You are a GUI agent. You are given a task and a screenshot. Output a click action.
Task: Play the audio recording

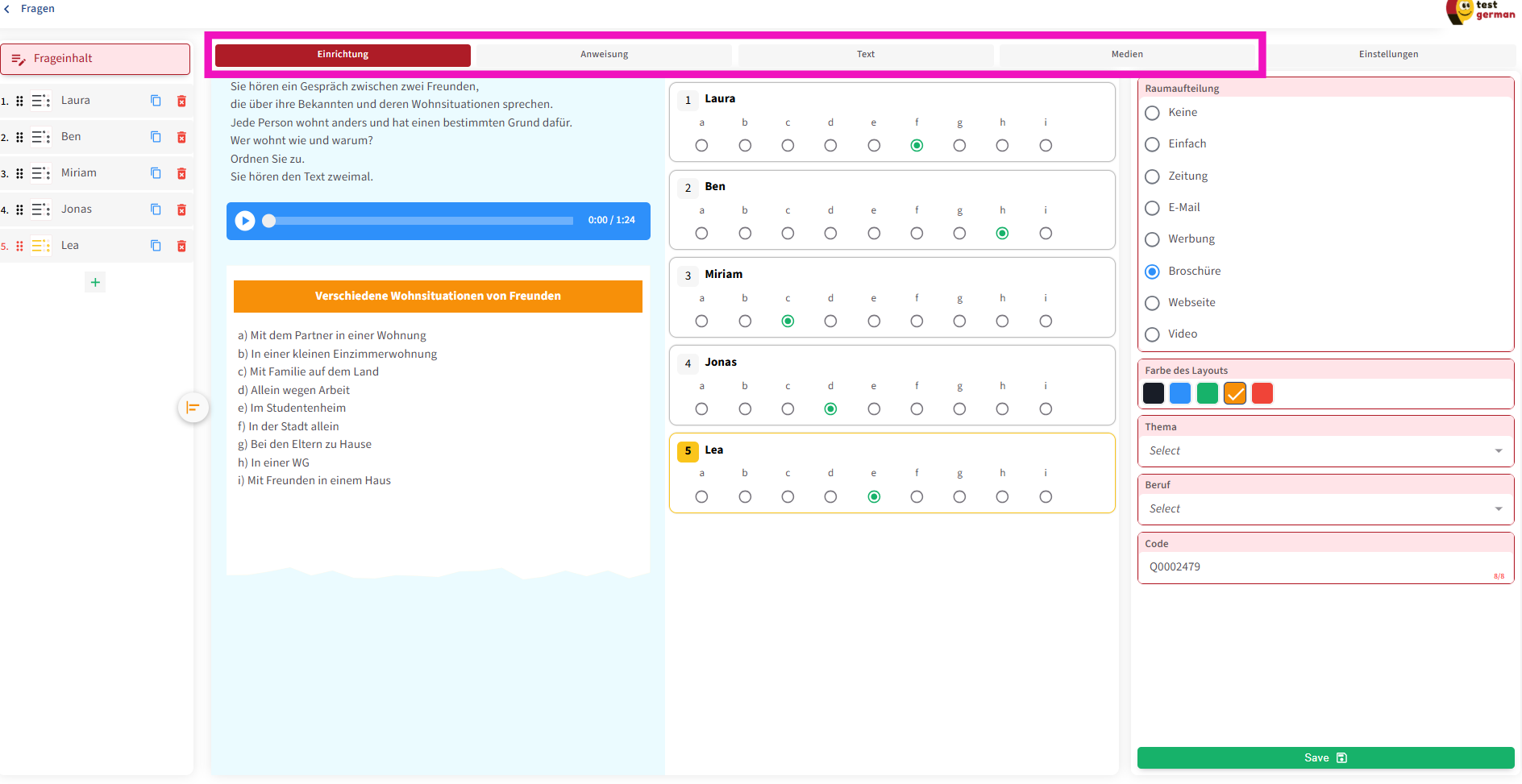[245, 221]
